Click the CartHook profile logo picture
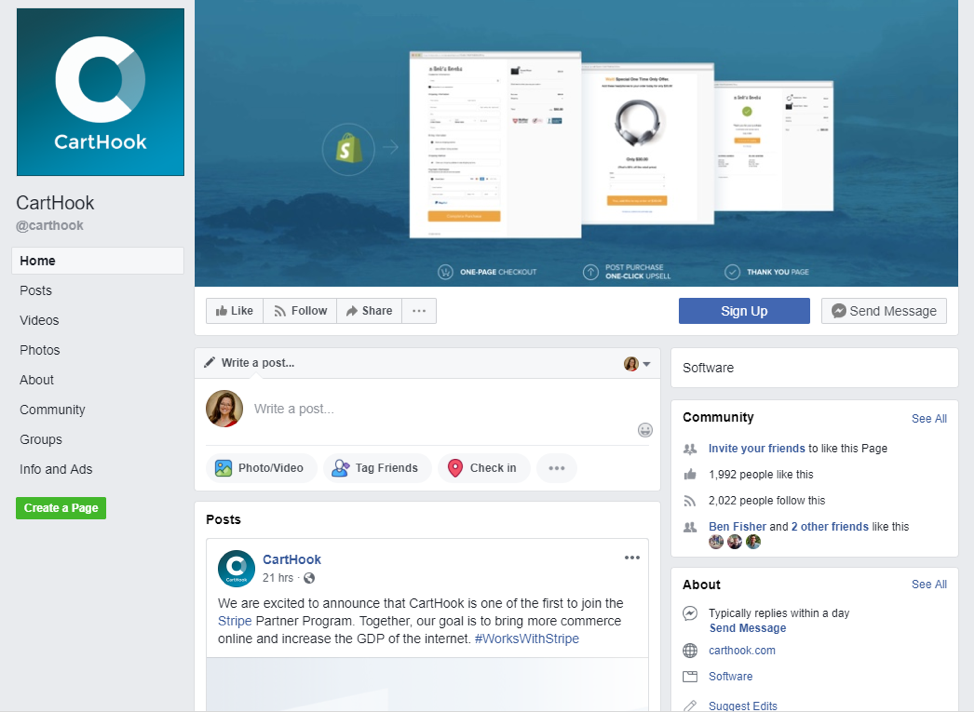974x712 pixels. pyautogui.click(x=100, y=92)
